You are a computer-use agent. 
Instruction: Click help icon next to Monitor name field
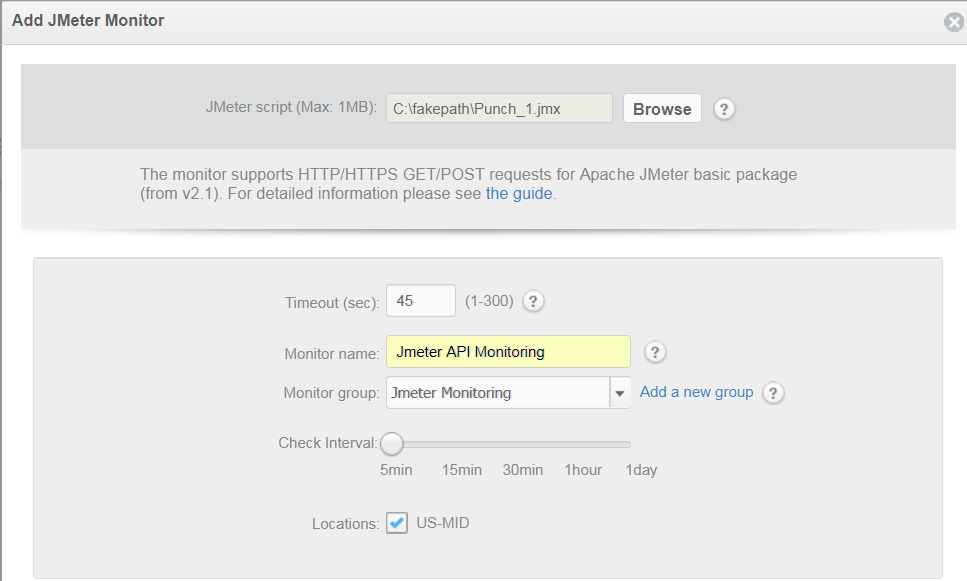[x=655, y=352]
